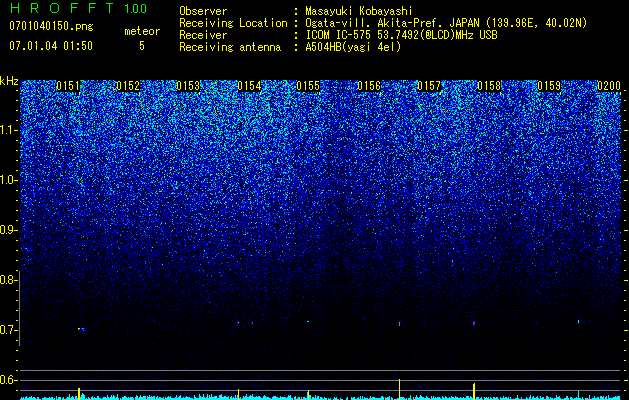The image size is (629, 400).
Task: Click the cyan echo dot before 0200
Action: click(x=578, y=321)
